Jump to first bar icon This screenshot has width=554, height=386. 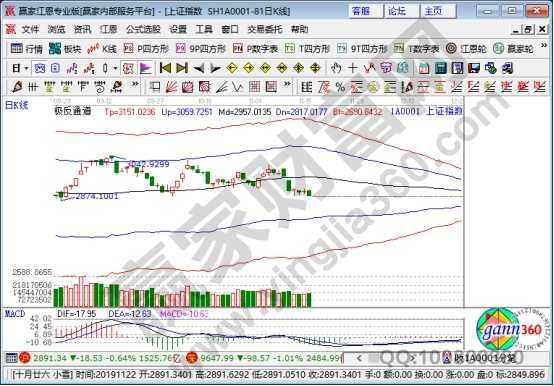165,68
